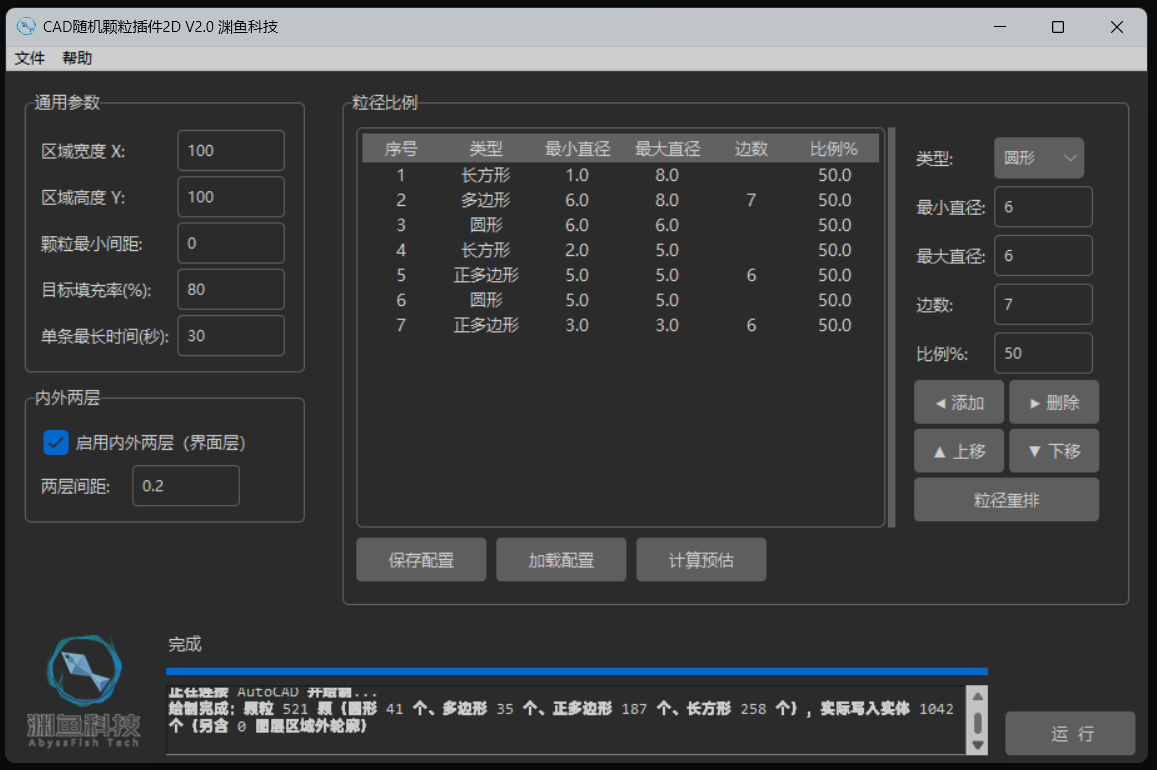Select row 1 长方形 in the table

pos(620,176)
